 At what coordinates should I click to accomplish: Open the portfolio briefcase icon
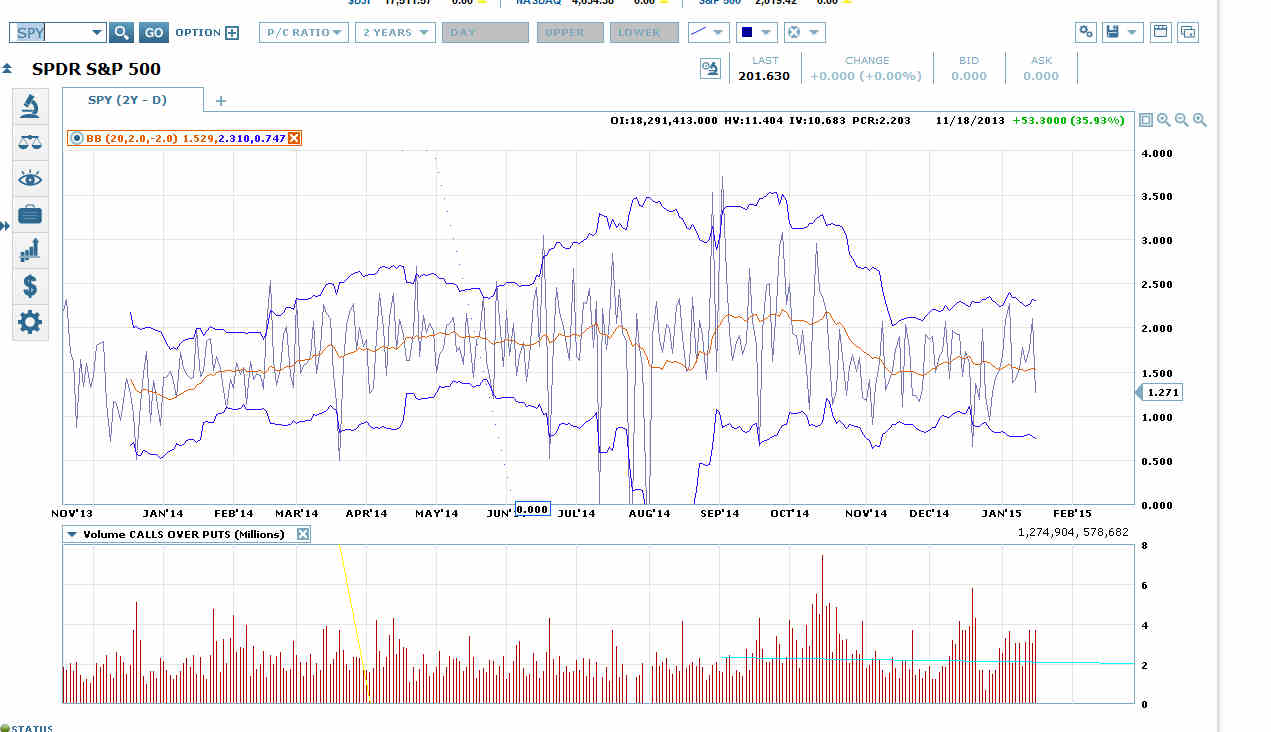pos(30,214)
